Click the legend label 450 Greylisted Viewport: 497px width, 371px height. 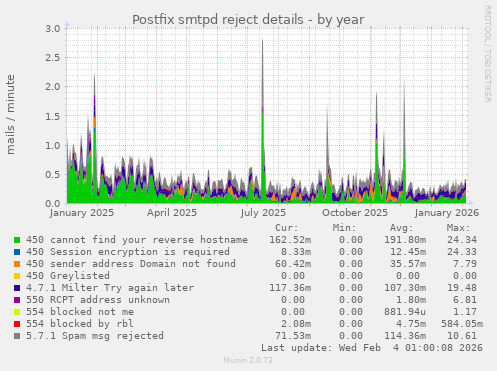click(68, 276)
